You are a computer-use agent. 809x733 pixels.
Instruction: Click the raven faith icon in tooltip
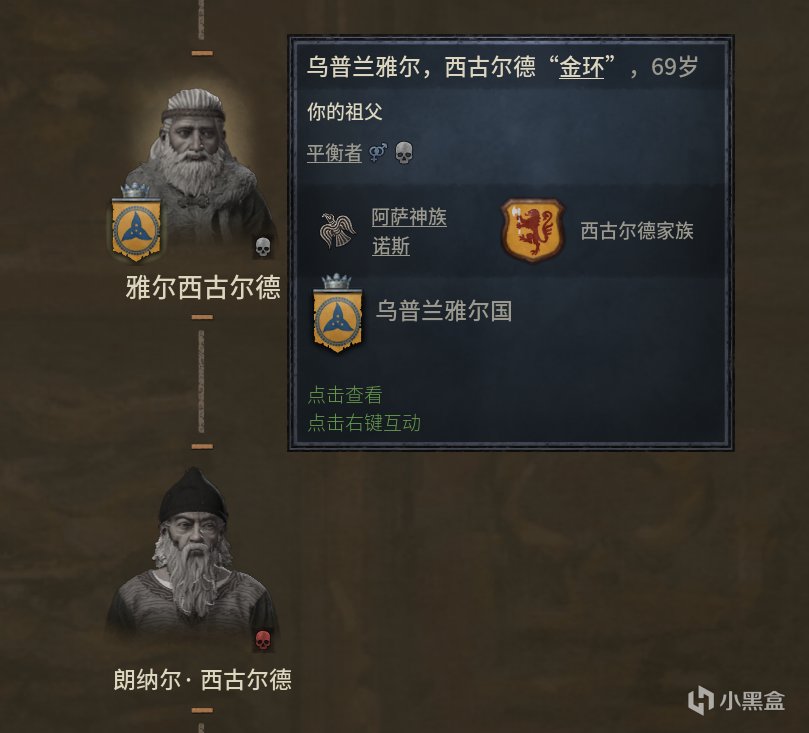(x=338, y=231)
